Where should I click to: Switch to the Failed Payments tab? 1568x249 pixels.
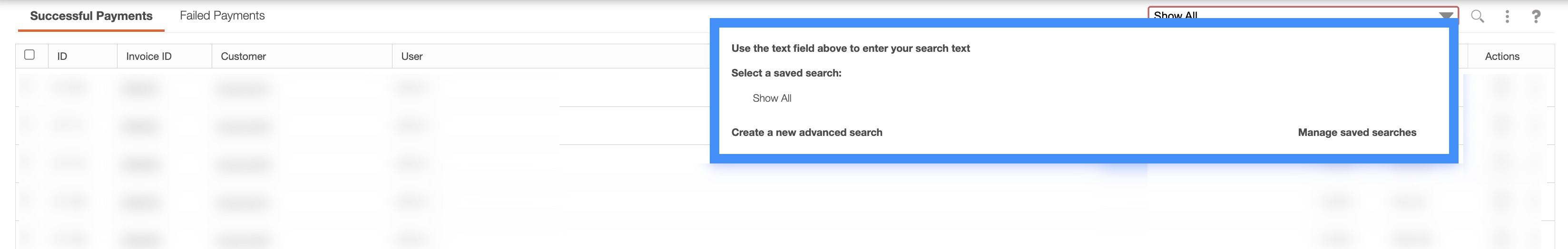pos(222,16)
